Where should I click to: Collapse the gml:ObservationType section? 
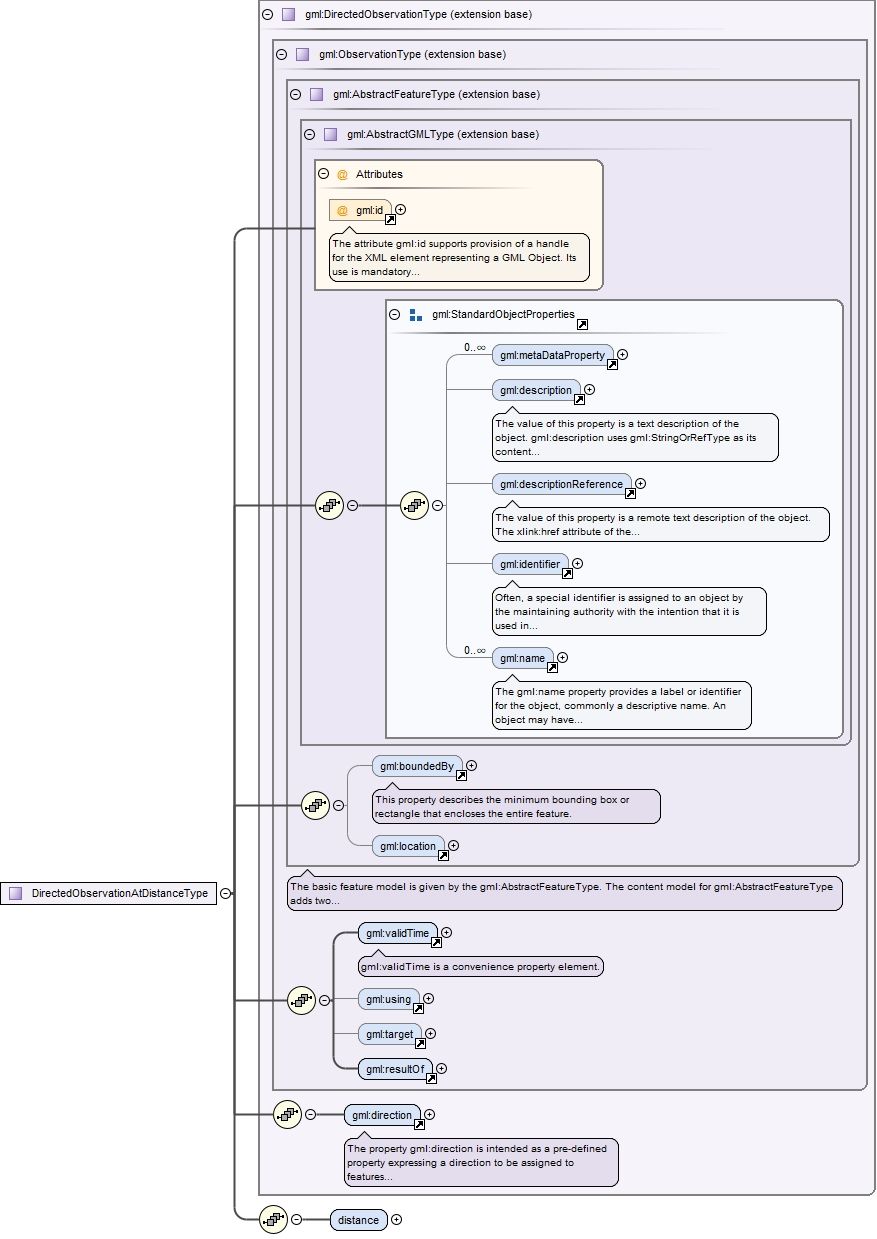(281, 54)
